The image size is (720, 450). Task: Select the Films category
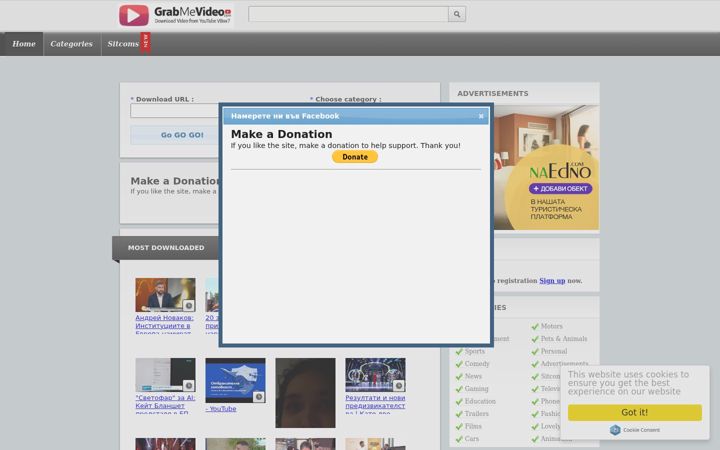click(x=473, y=426)
